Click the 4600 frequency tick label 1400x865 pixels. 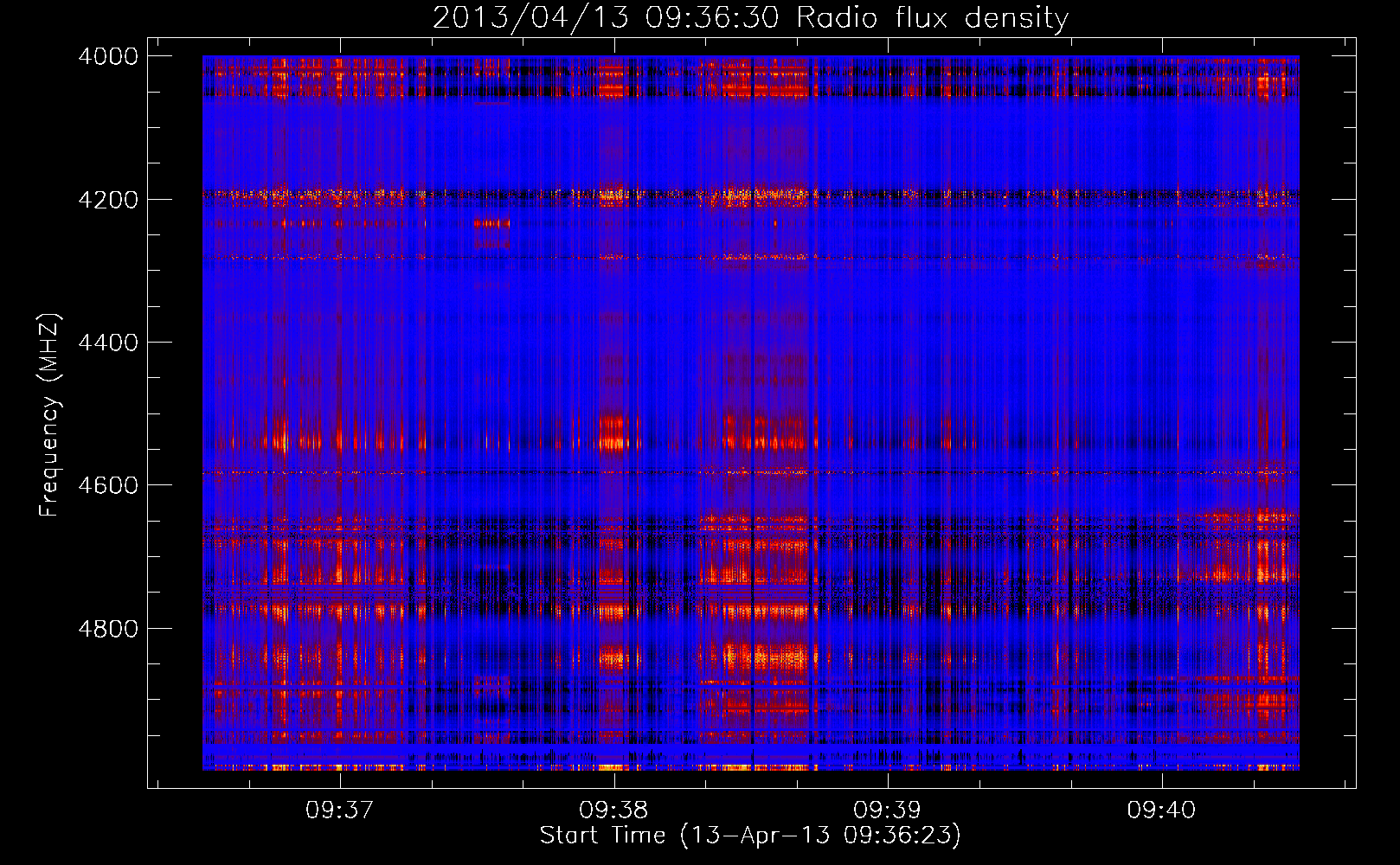[108, 485]
